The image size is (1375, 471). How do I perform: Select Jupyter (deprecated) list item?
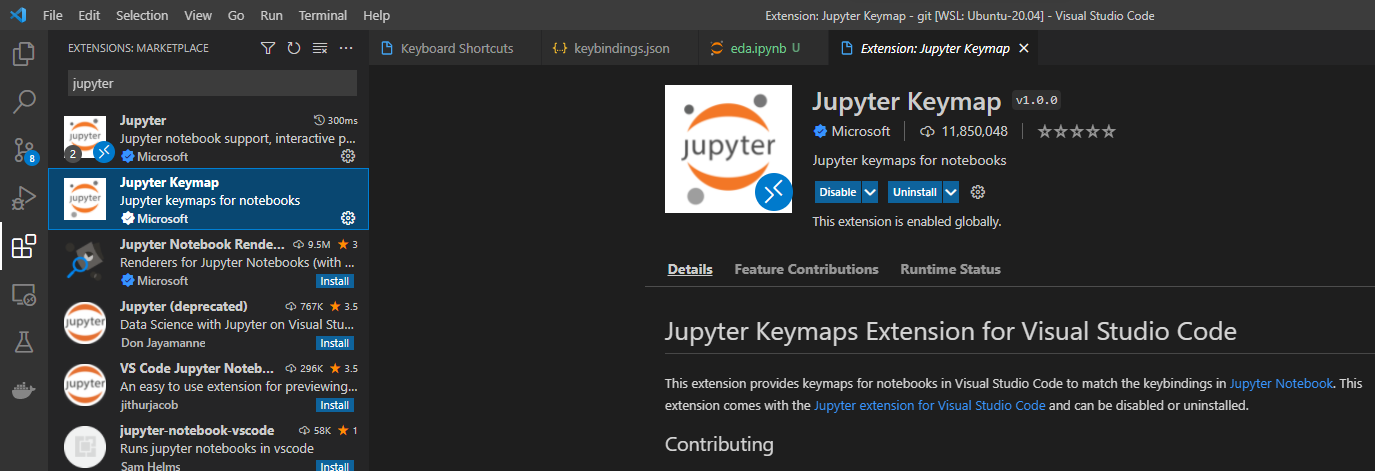coord(209,323)
